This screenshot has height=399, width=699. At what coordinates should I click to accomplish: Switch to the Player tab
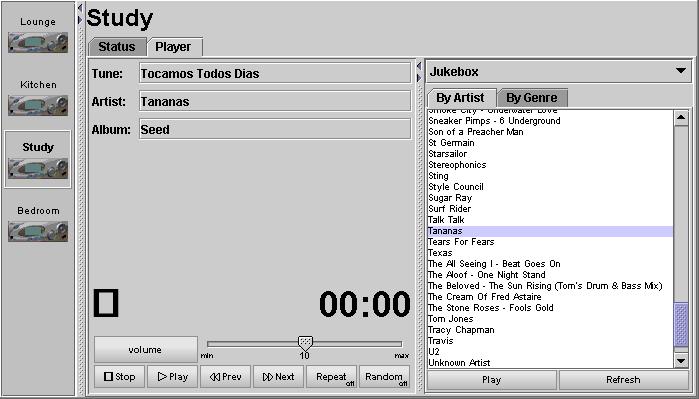click(174, 47)
